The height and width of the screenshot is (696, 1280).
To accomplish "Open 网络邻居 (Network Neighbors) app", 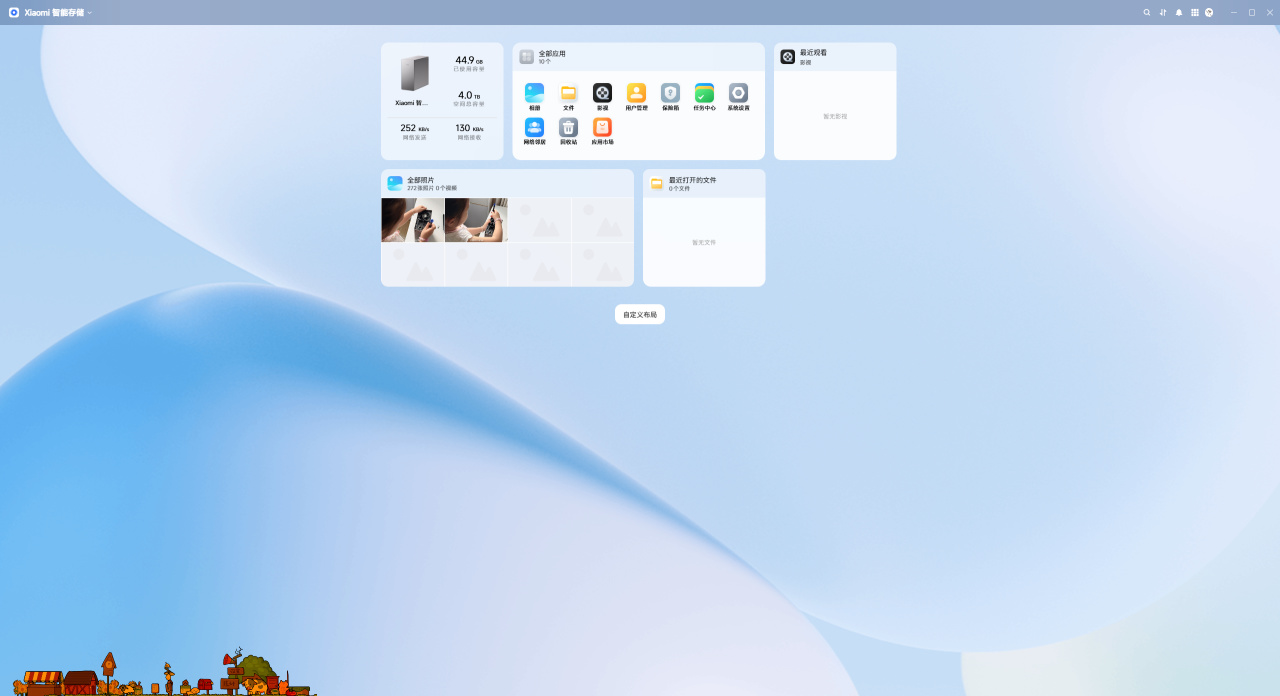I will pos(534,127).
